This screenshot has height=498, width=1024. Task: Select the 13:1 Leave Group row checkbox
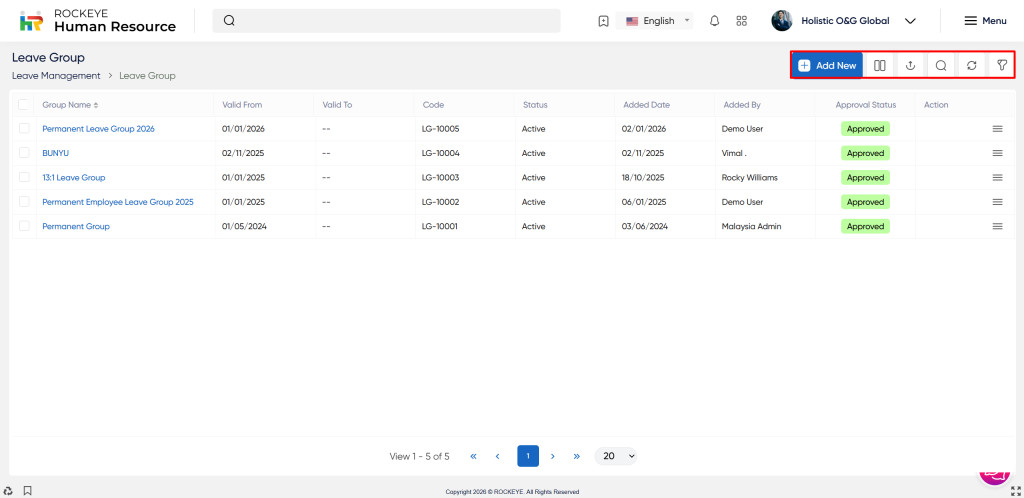[24, 177]
